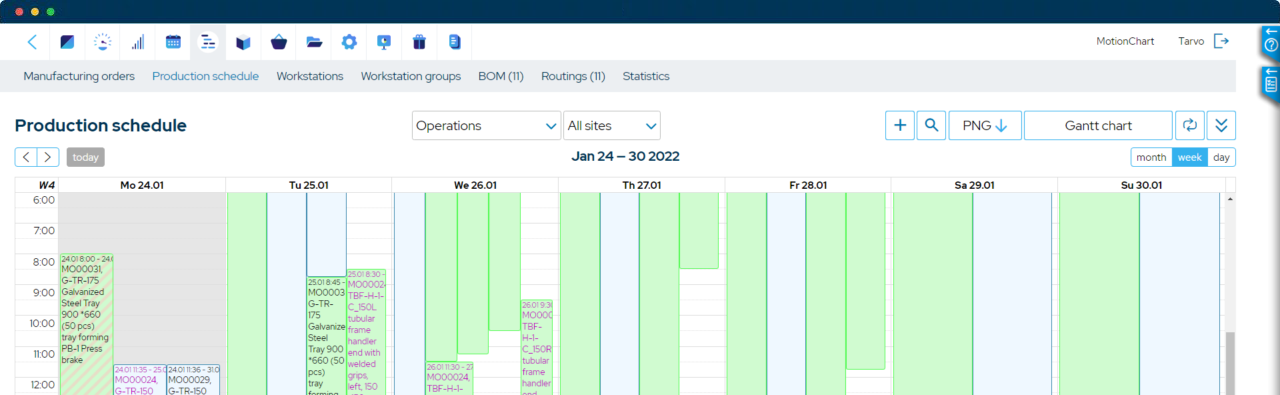
Task: Click the Fr 28.01 day header
Action: [x=807, y=185]
